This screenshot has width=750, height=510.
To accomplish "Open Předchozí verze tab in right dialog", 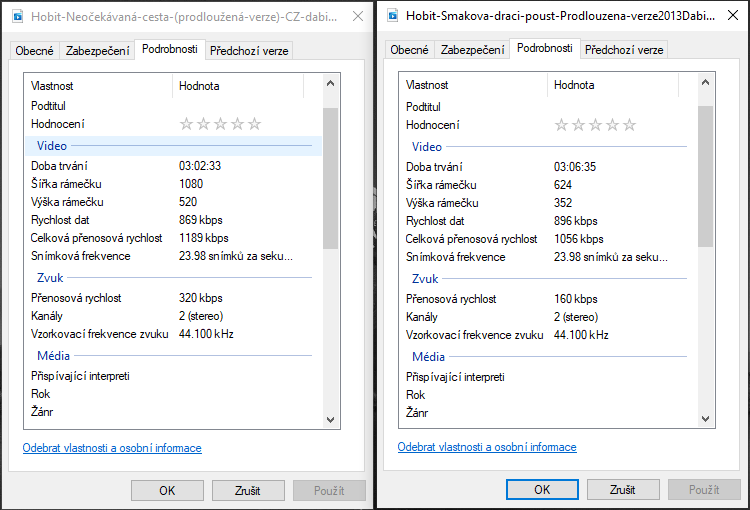I will (x=624, y=50).
